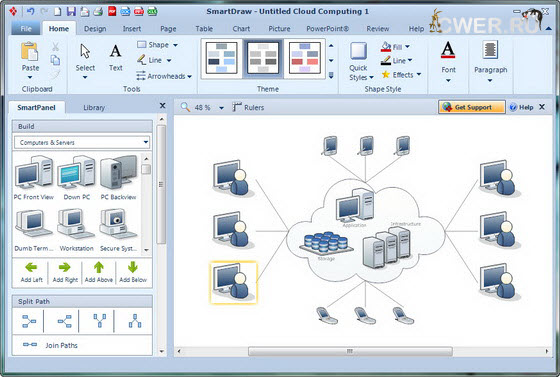Export to PDF with the red PDF icon
This screenshot has height=377, width=560.
click(x=112, y=11)
